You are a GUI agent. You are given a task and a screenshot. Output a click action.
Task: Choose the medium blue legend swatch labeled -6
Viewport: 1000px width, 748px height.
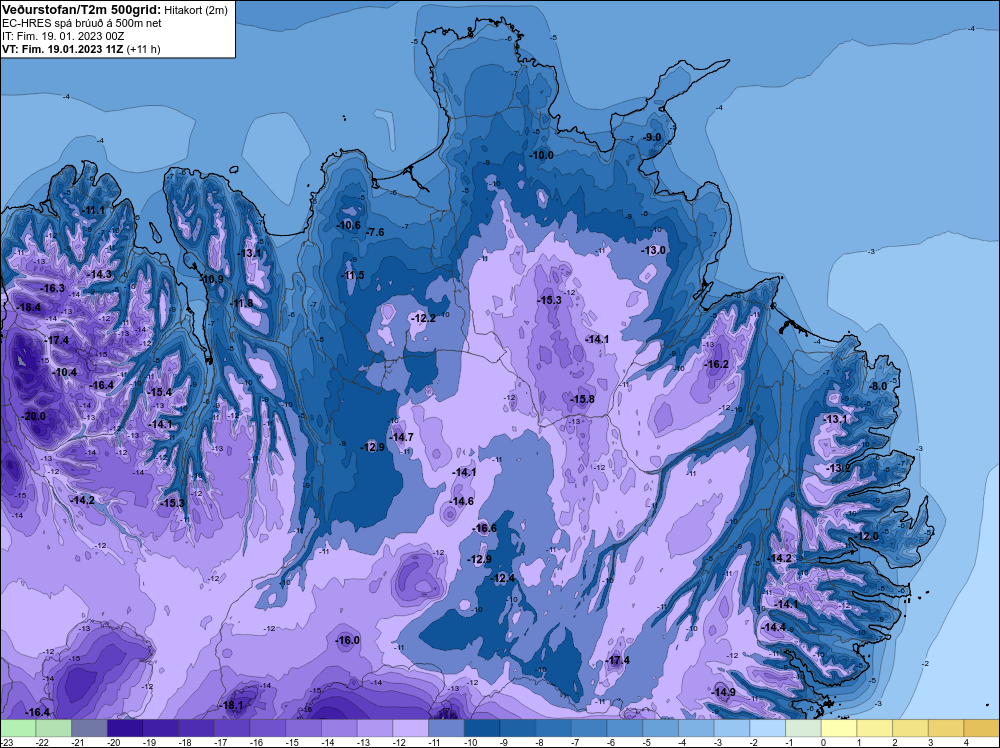625,728
